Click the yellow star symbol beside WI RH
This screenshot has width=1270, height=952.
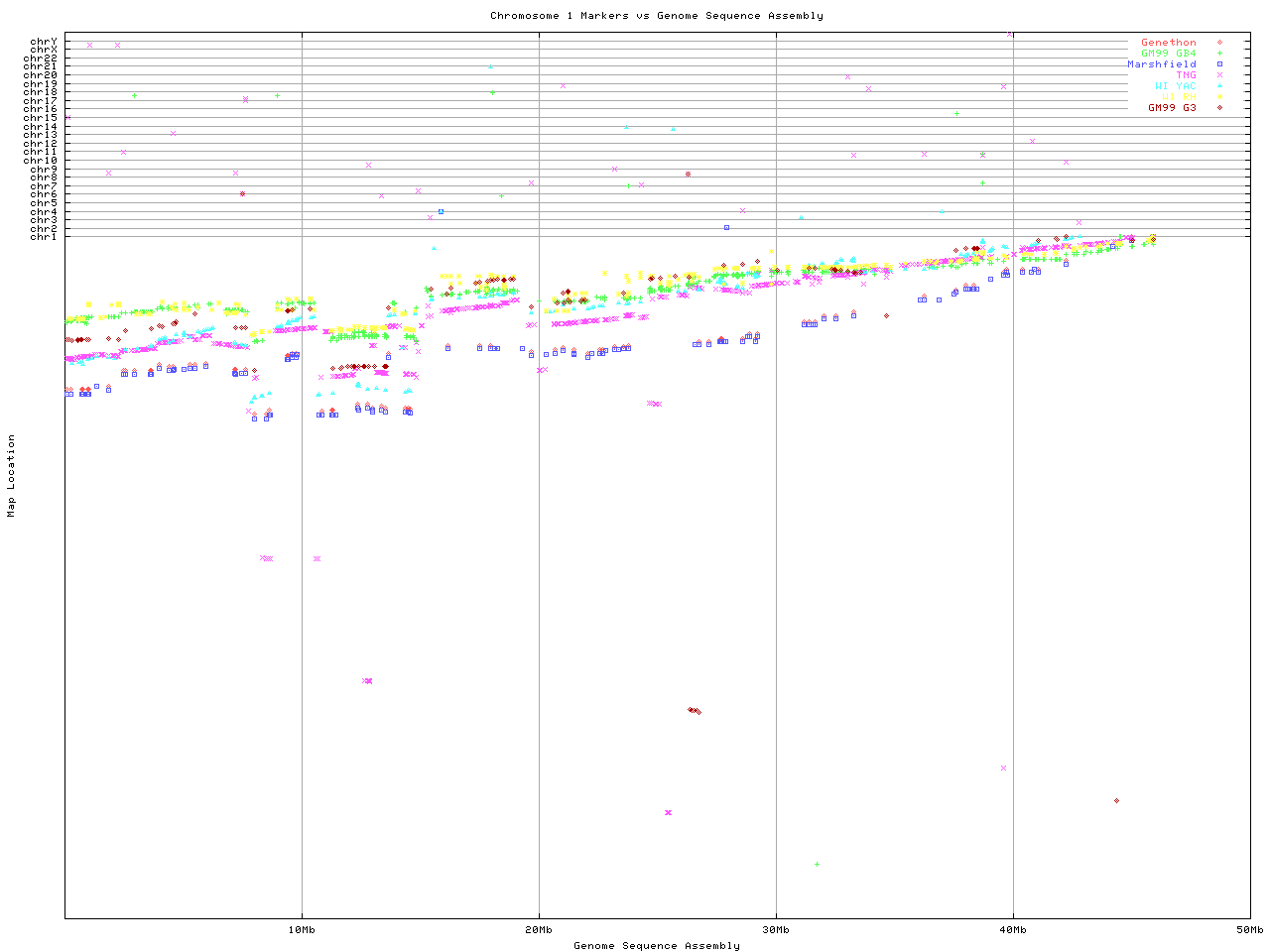coord(1219,97)
